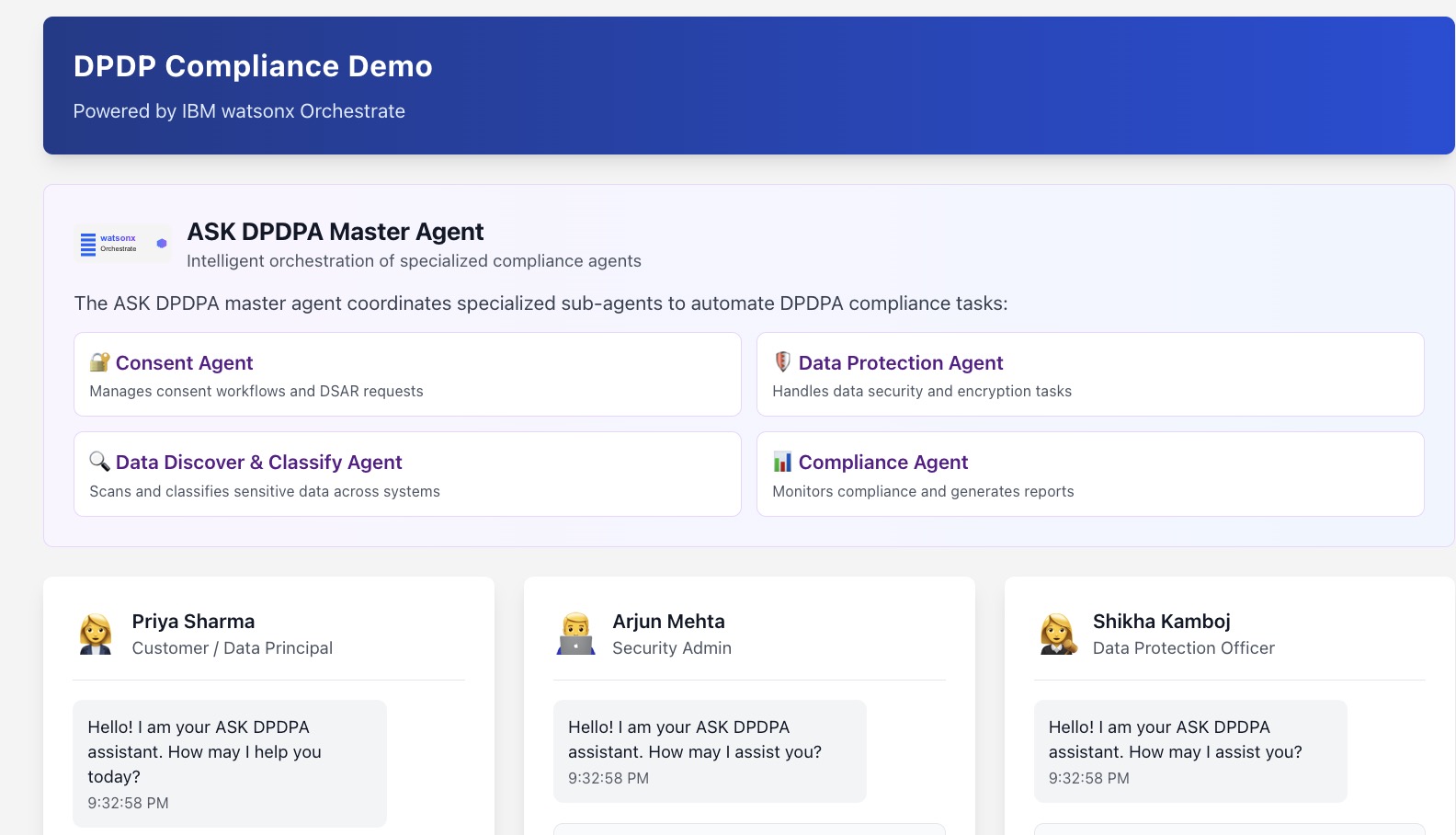The image size is (1456, 835).
Task: Click 'Intelligent orchestration of specialized compliance agents'
Action: pyautogui.click(x=414, y=261)
